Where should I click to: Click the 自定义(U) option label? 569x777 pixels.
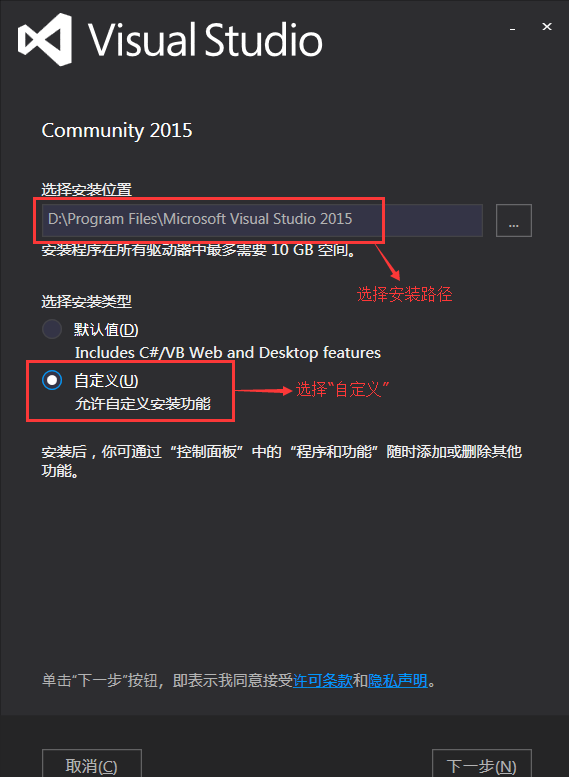(106, 381)
